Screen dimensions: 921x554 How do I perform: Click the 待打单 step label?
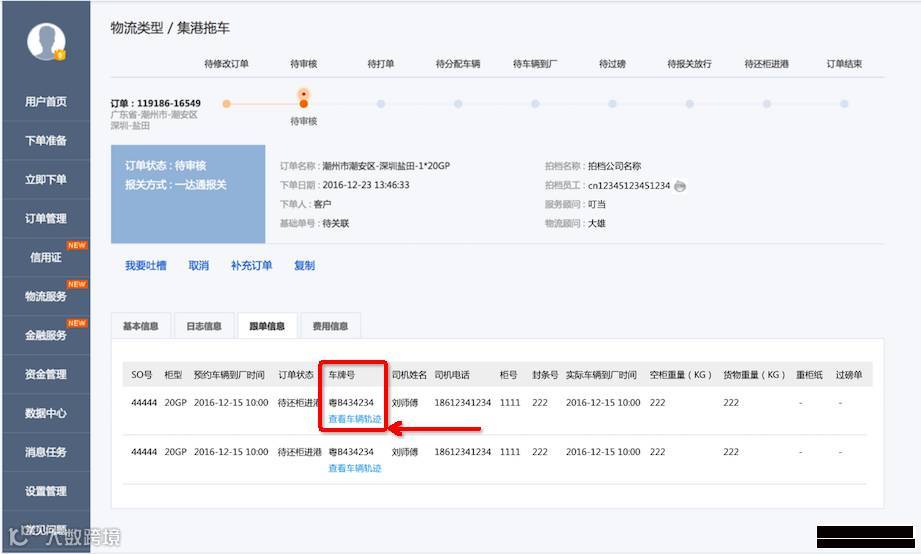381,64
